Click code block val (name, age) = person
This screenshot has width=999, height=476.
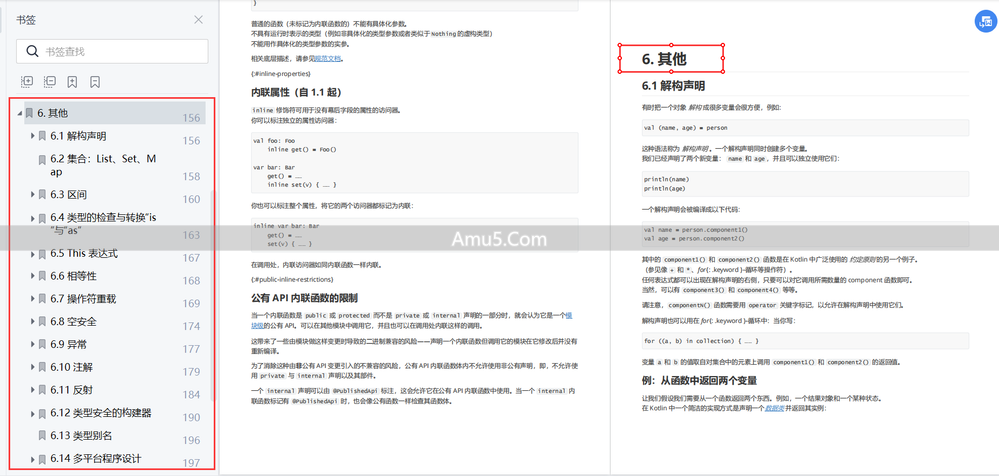[805, 127]
